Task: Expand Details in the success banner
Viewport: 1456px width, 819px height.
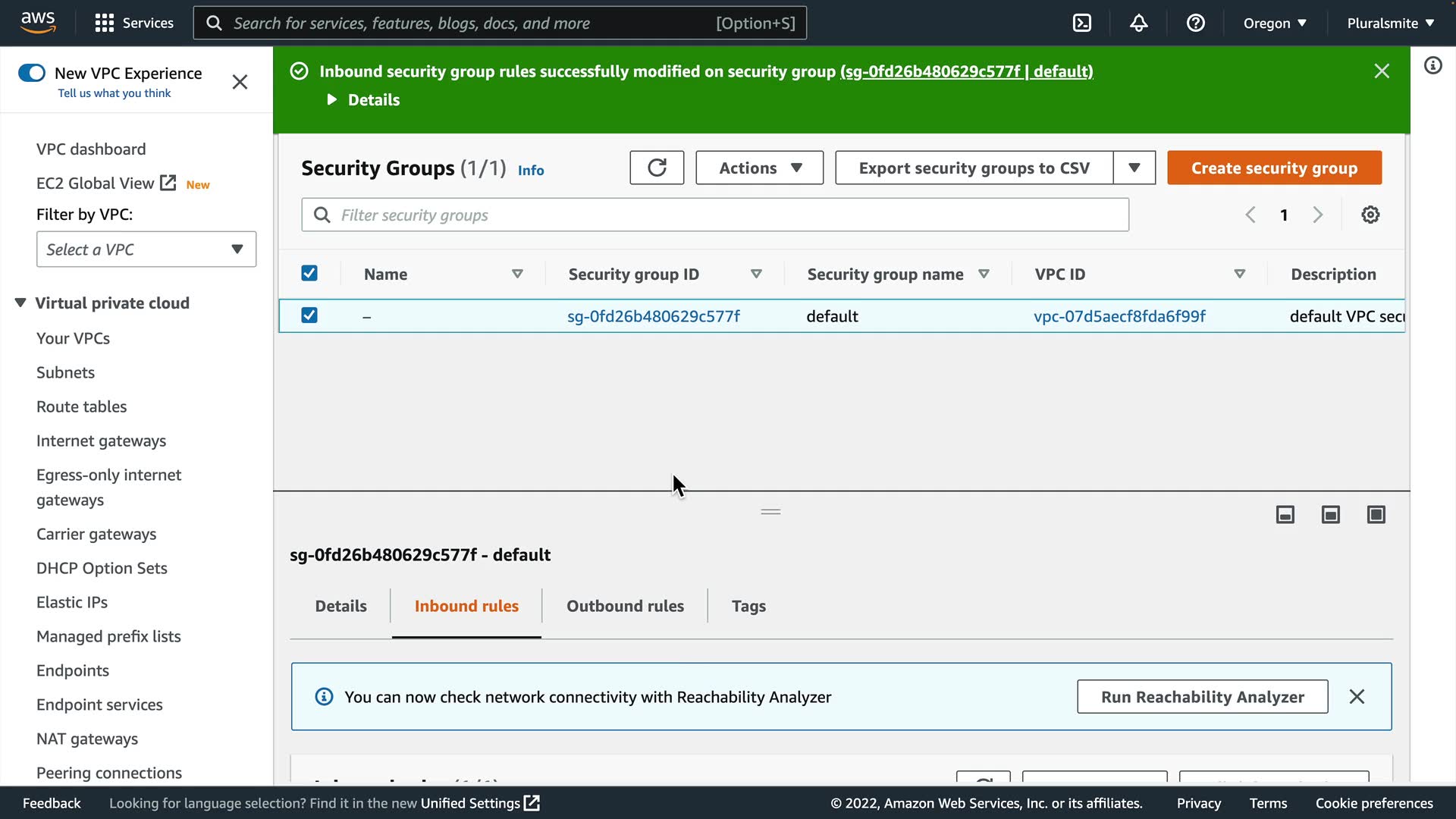Action: (364, 100)
